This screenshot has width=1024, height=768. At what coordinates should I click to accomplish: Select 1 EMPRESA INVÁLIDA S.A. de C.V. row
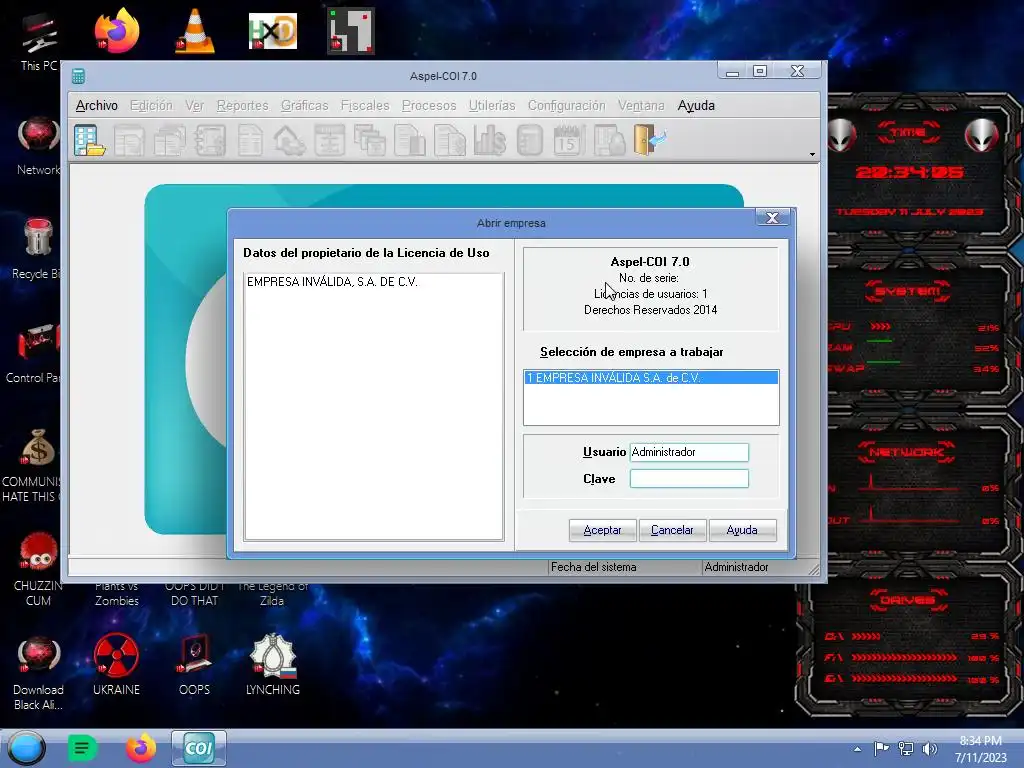pos(650,377)
